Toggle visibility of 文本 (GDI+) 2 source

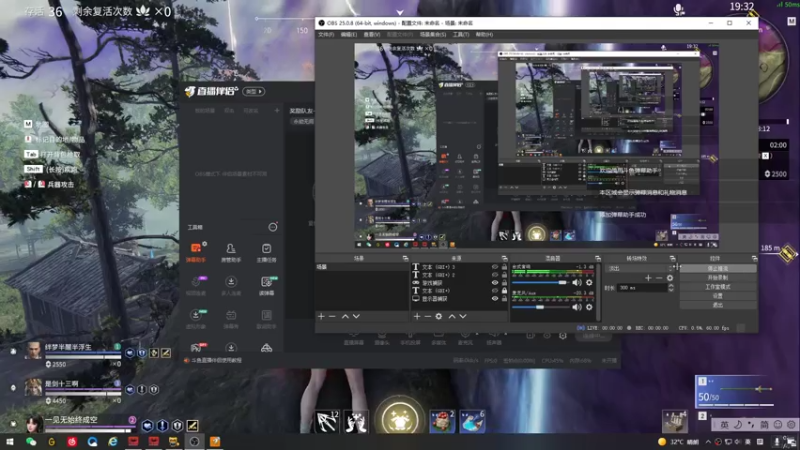(x=495, y=274)
